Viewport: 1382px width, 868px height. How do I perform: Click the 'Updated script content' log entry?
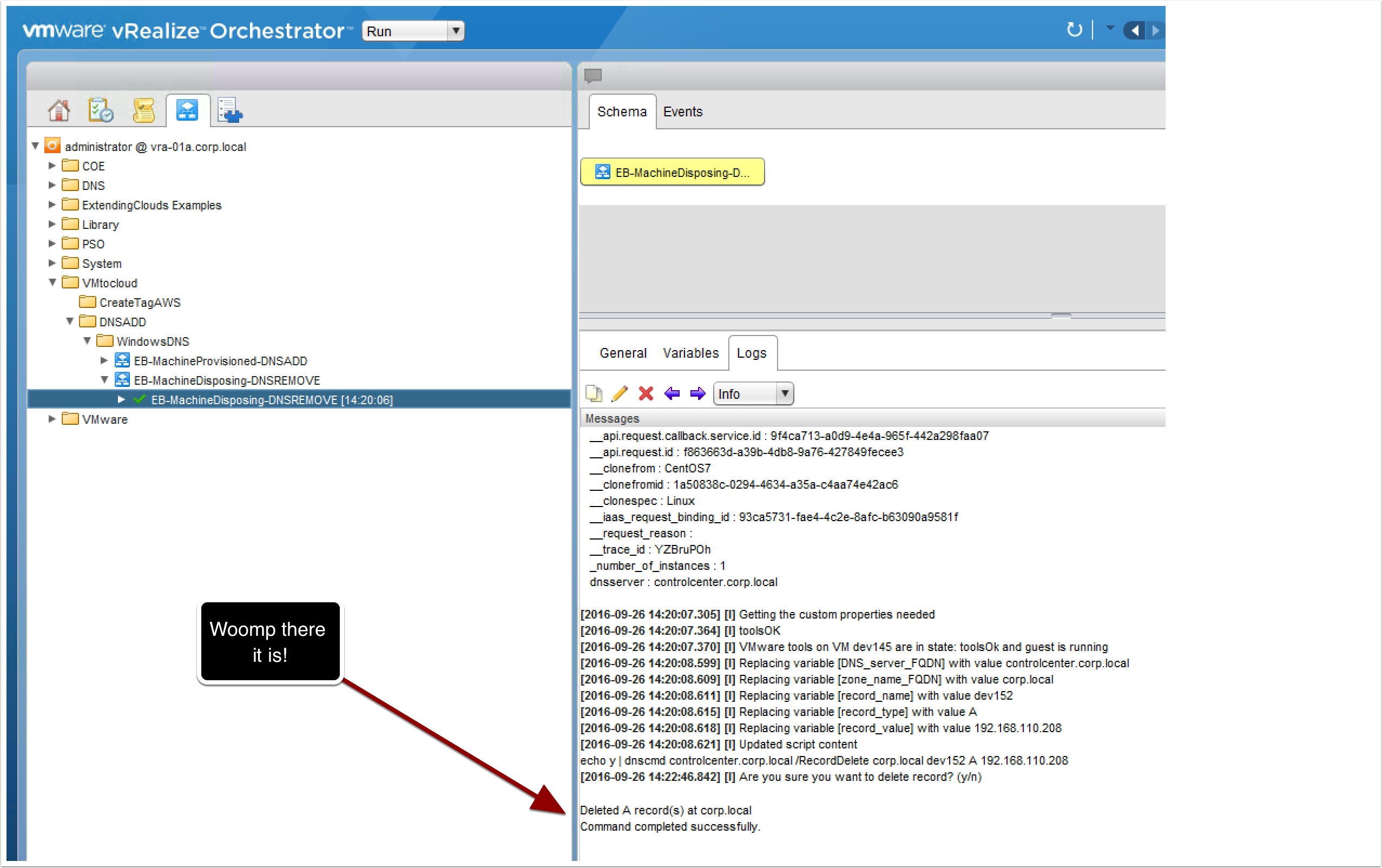[719, 744]
